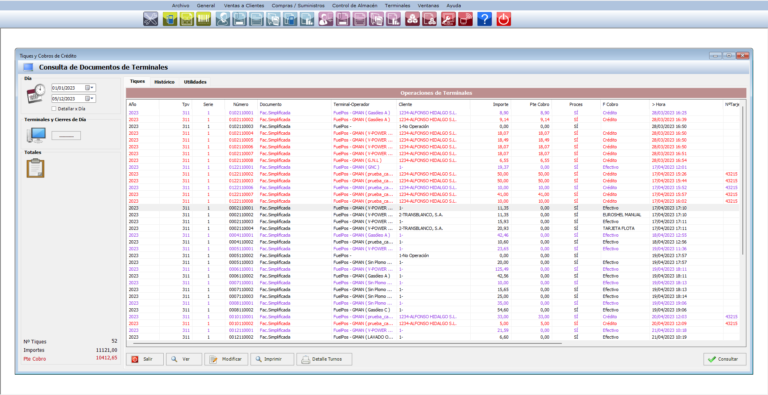Open the calendar dropdown for date 05/12/2023
Viewport: 768px width, 395px height.
(x=90, y=99)
